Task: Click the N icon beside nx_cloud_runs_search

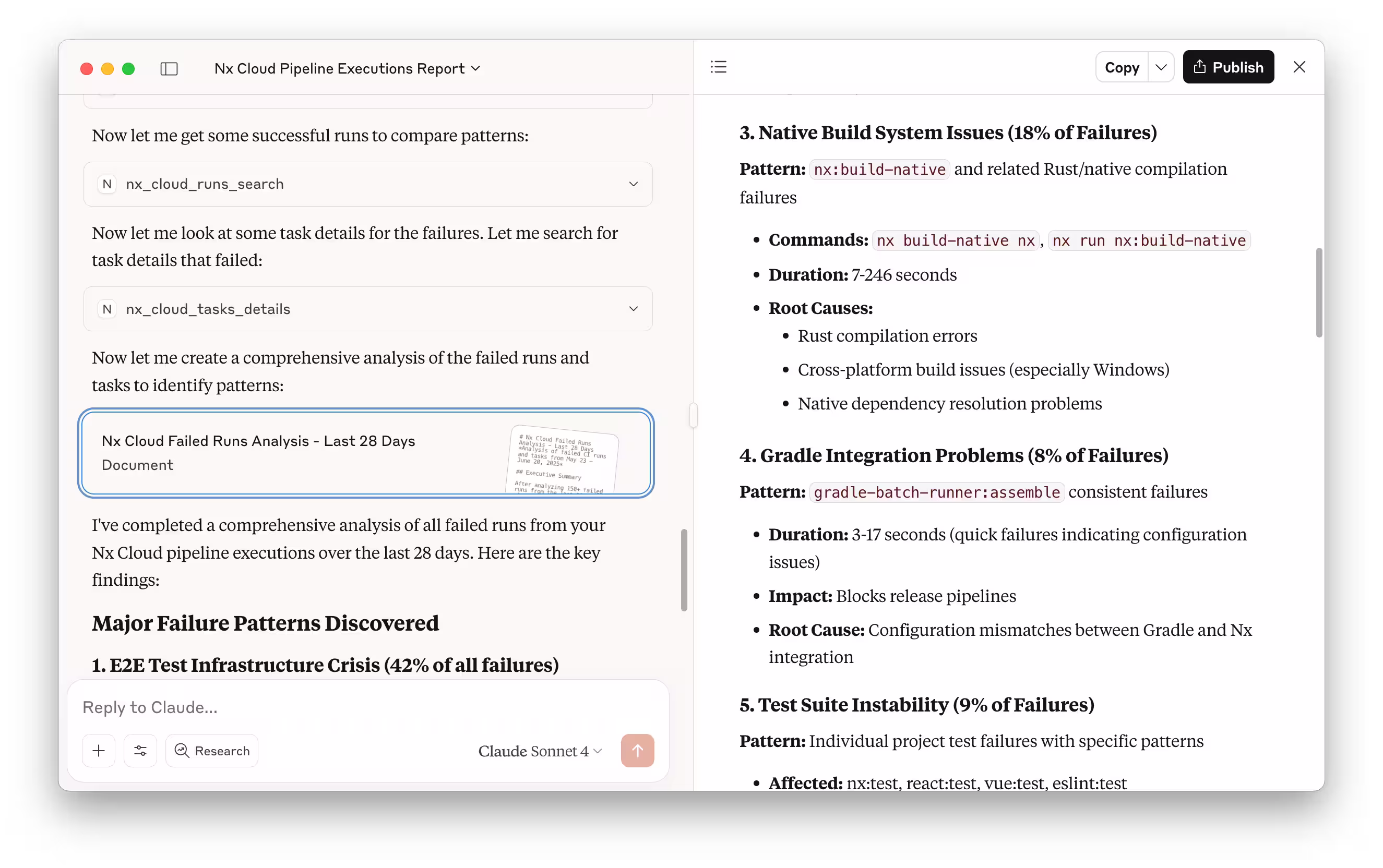Action: 107,184
